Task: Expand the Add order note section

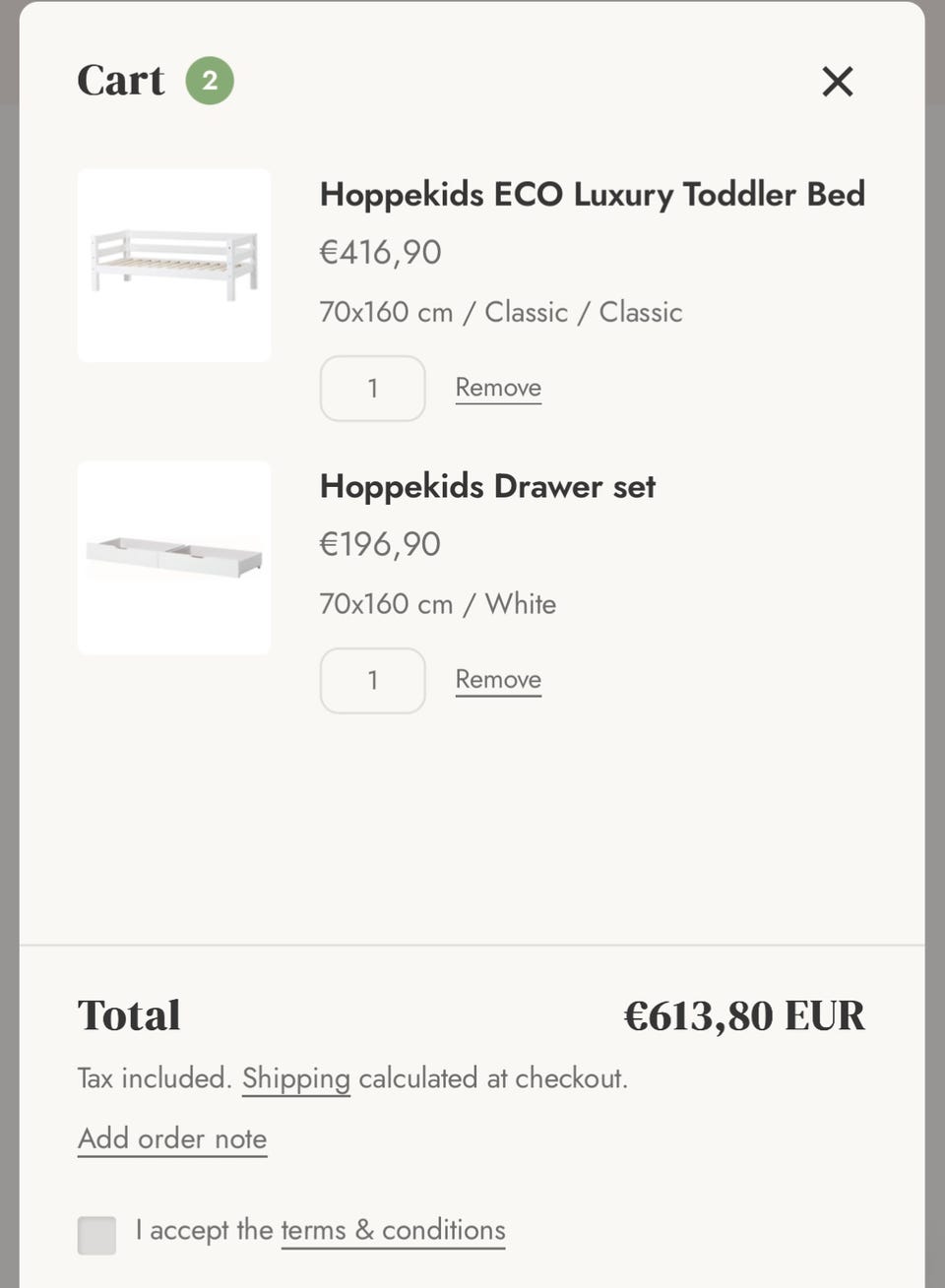Action: pos(172,1138)
